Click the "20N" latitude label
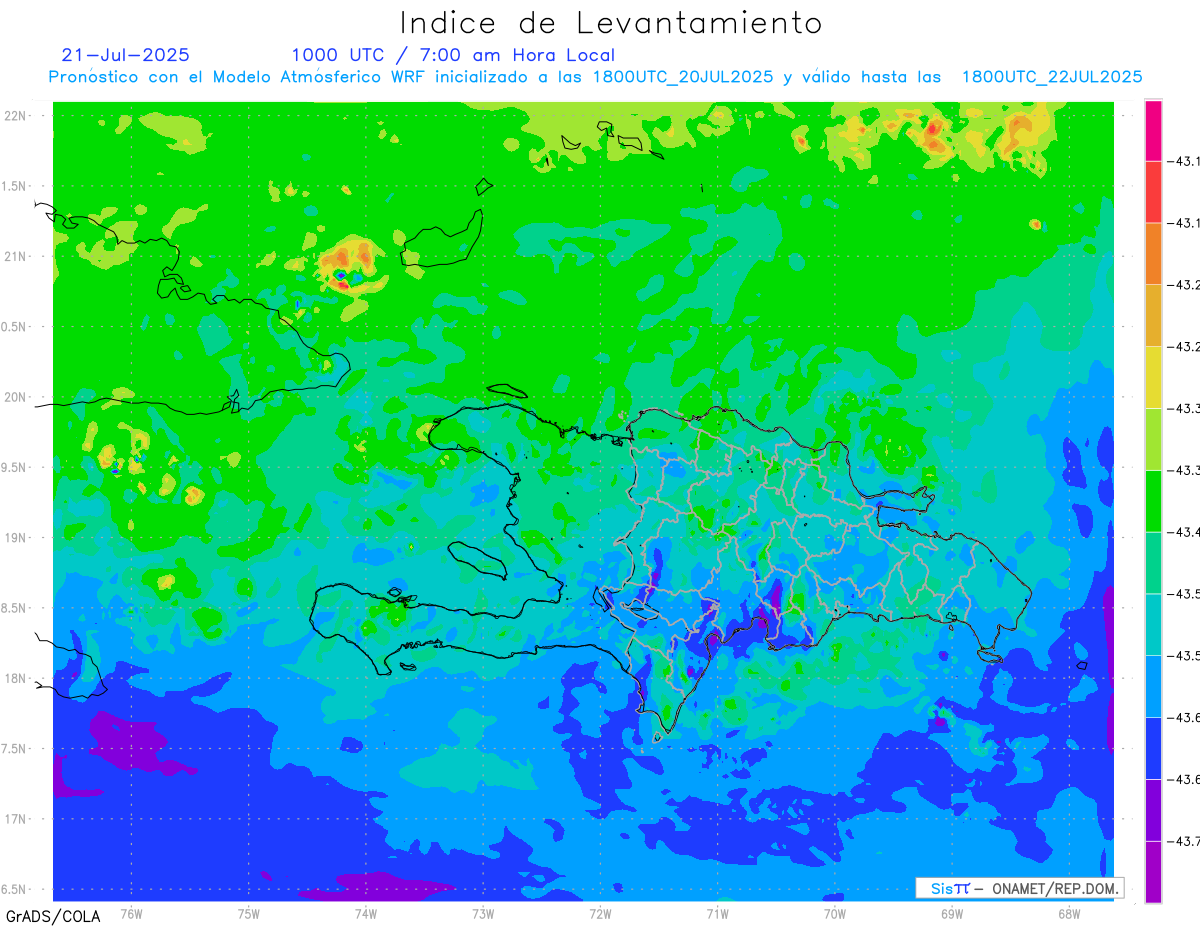 tap(16, 397)
